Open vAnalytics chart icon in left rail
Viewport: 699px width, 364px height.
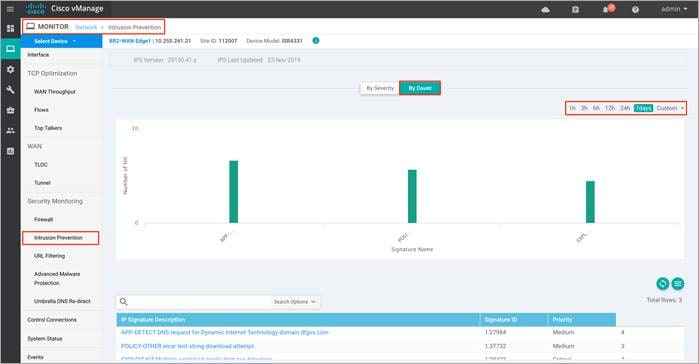tap(10, 151)
